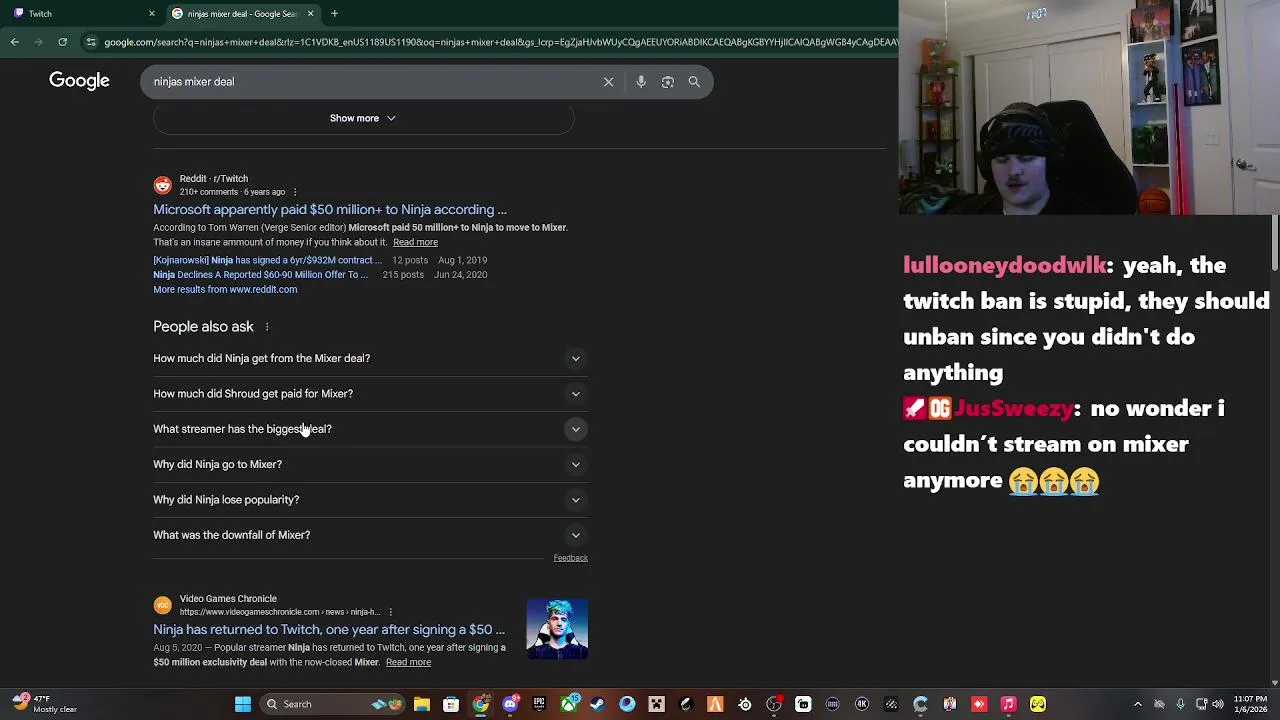Open the Apple Music taskbar icon

pyautogui.click(x=1009, y=704)
